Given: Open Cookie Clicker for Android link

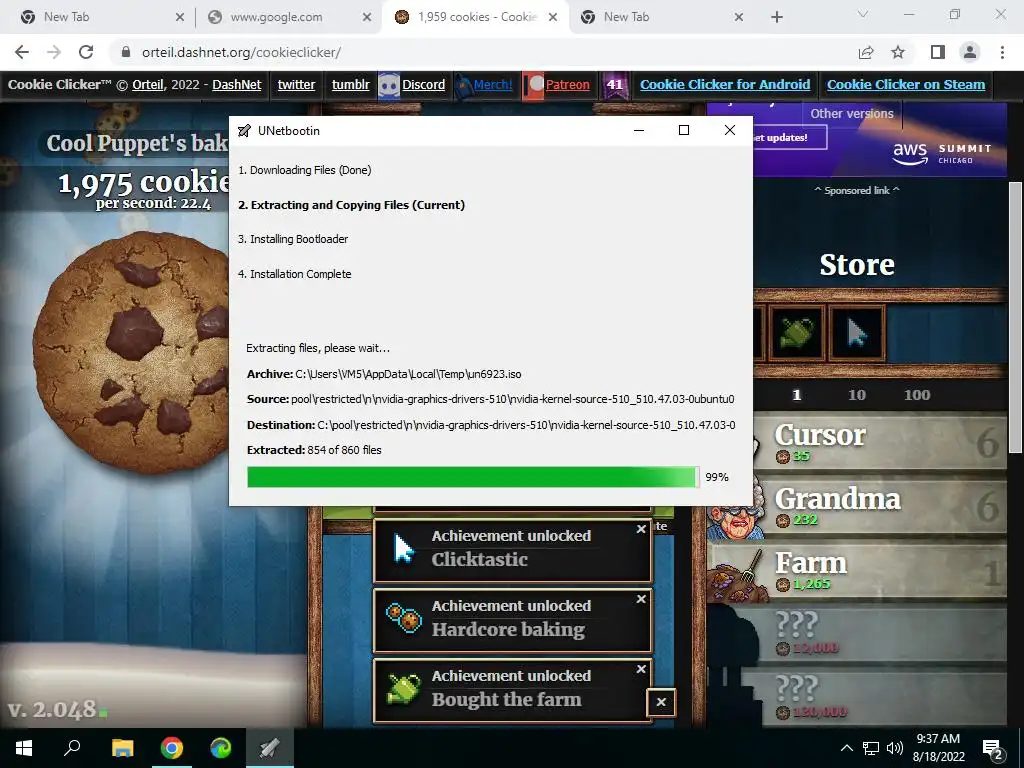Looking at the screenshot, I should click(x=725, y=84).
